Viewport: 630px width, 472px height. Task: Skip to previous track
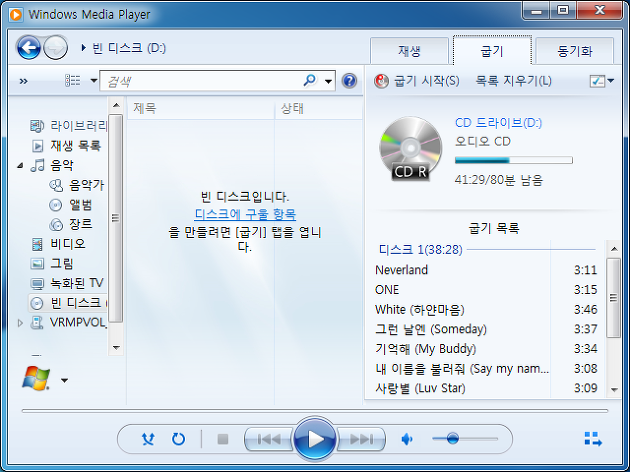(x=269, y=439)
